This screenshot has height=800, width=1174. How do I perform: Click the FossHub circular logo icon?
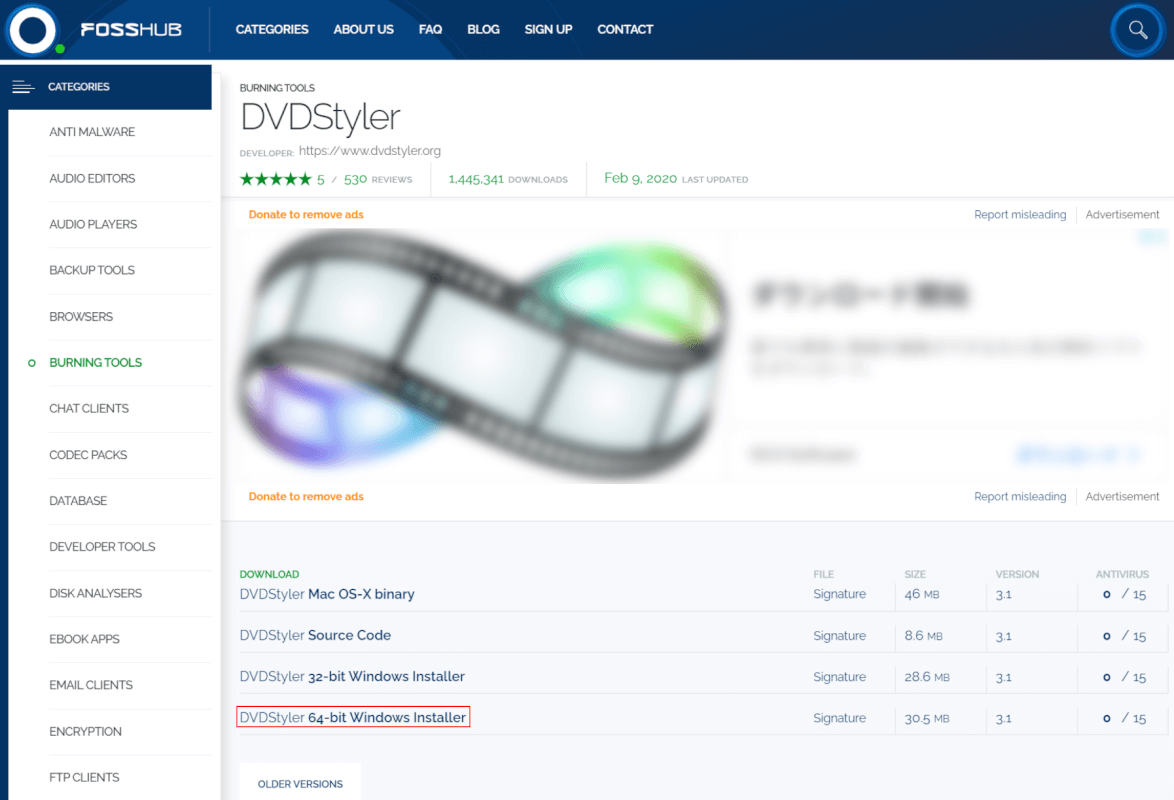point(32,30)
